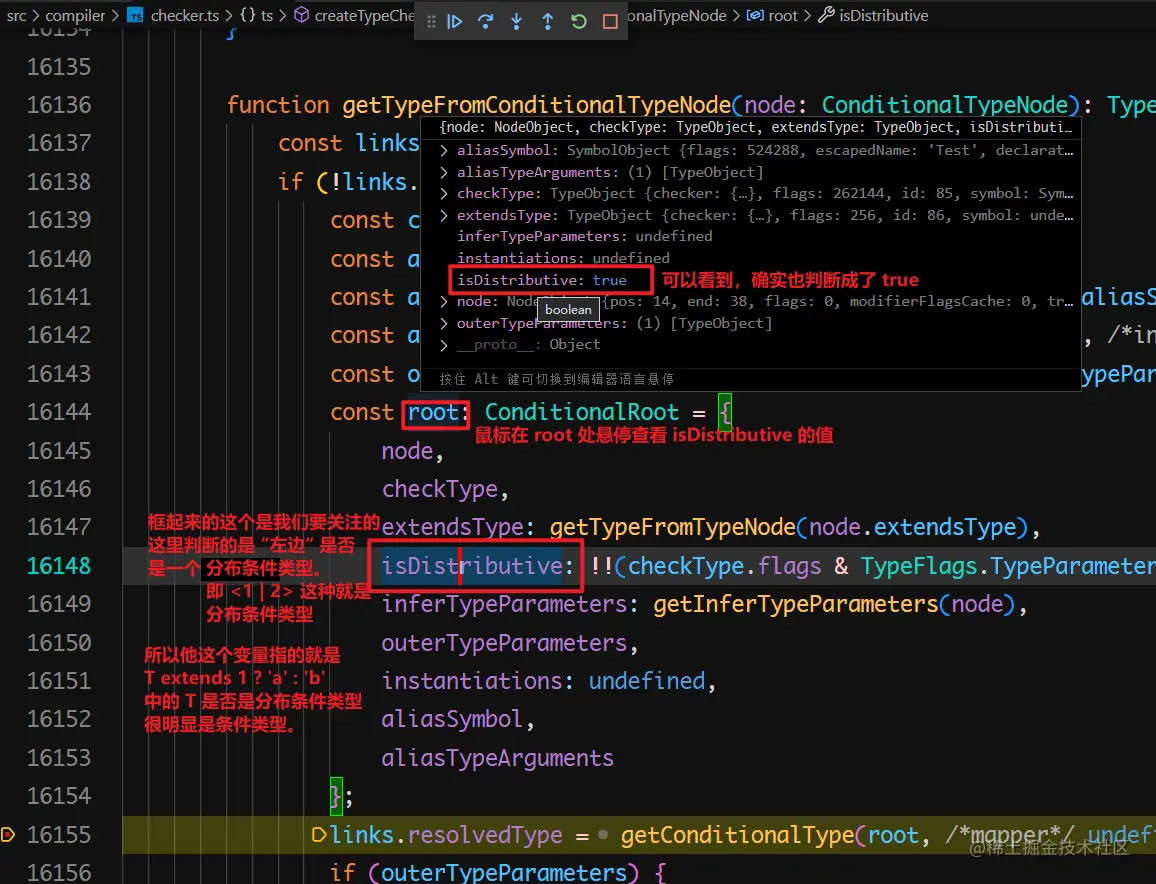Screen dimensions: 1156x884
Task: Click the debug Stop icon
Action: (x=610, y=21)
